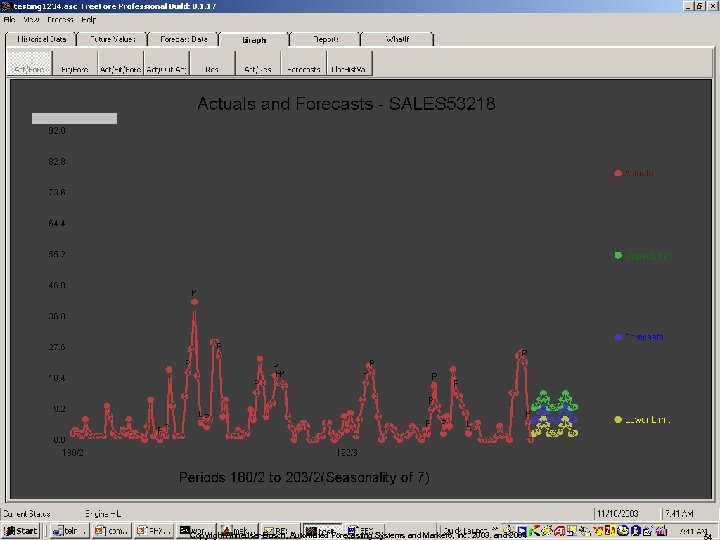Click the blue Forecasts legend marker
The height and width of the screenshot is (540, 720).
(x=618, y=337)
